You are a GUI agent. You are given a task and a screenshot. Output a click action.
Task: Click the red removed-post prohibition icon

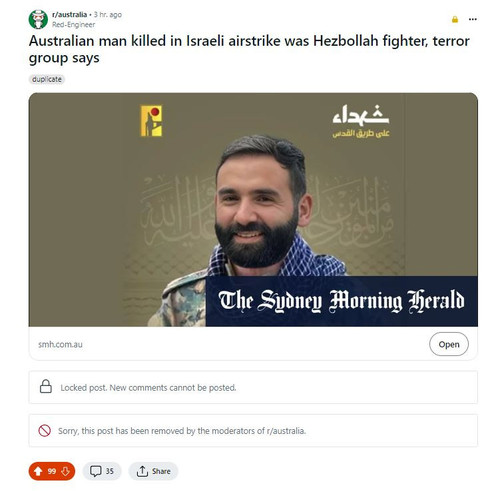click(x=44, y=431)
